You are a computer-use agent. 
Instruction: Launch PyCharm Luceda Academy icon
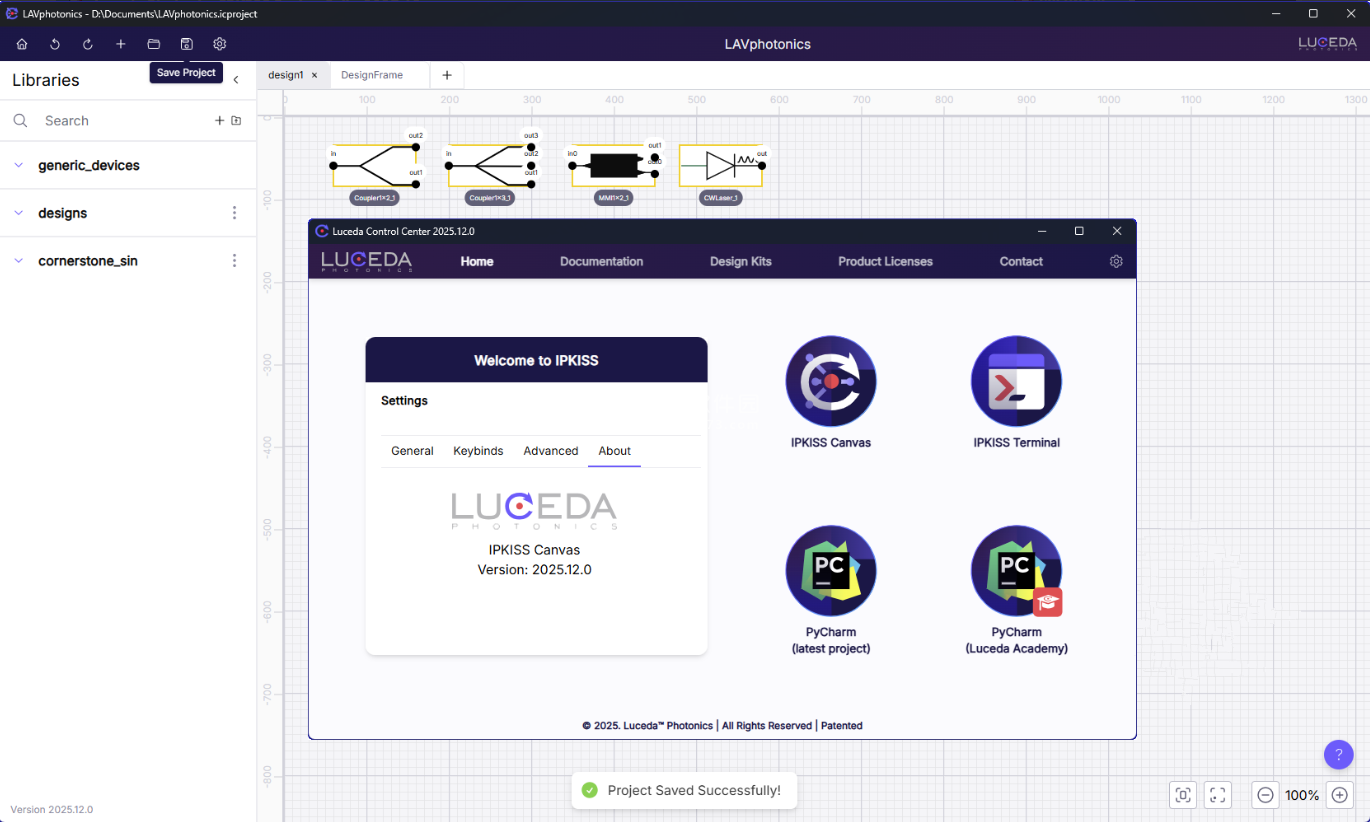point(1016,571)
